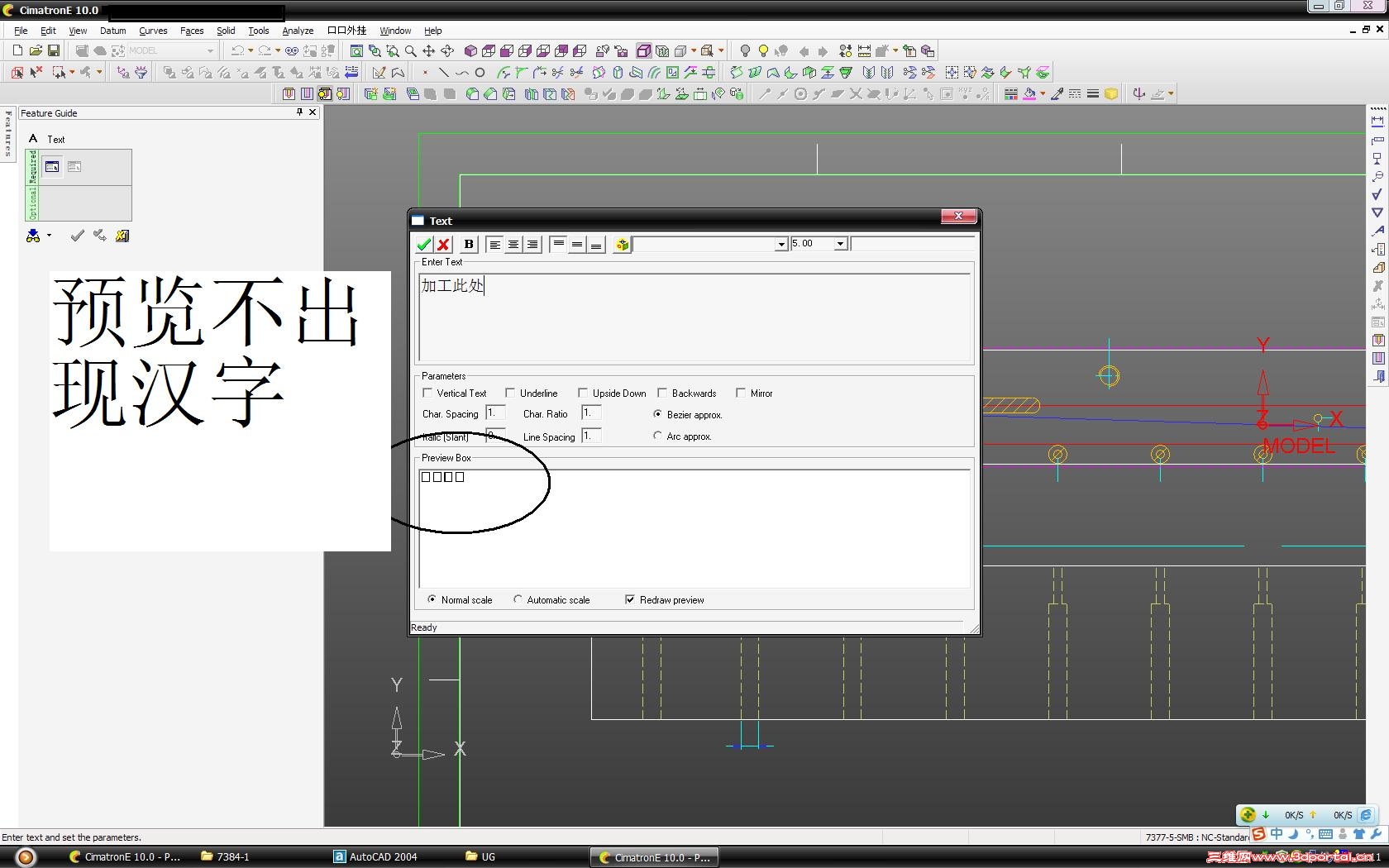Set vertical alignment to top
1389x868 pixels.
tap(558, 244)
